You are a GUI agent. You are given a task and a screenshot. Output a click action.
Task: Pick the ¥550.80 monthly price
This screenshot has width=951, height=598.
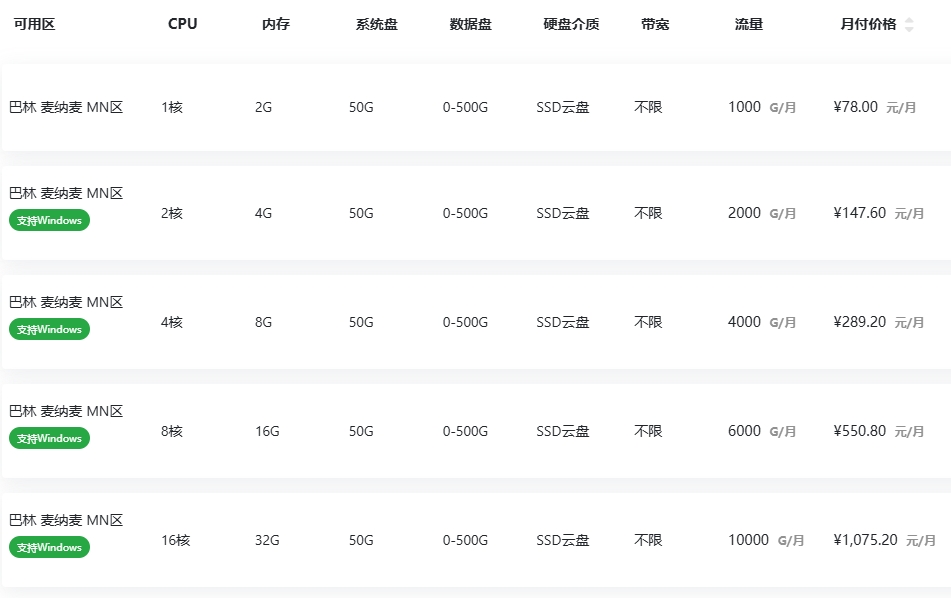pyautogui.click(x=859, y=431)
